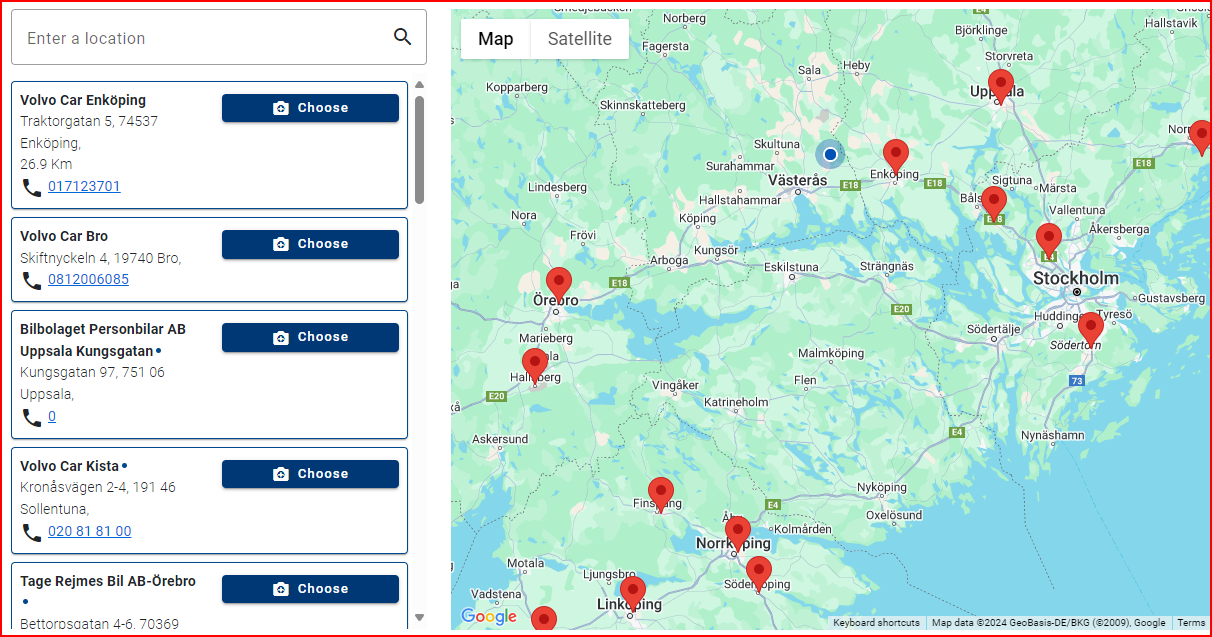Image resolution: width=1212 pixels, height=637 pixels.
Task: Call phone number 0812006085
Action: pos(88,279)
